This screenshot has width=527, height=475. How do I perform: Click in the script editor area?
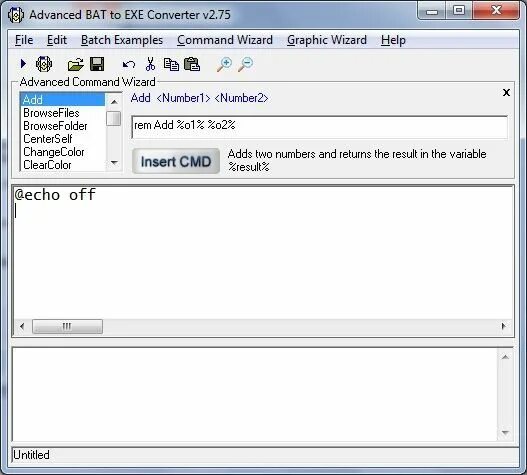(263, 253)
